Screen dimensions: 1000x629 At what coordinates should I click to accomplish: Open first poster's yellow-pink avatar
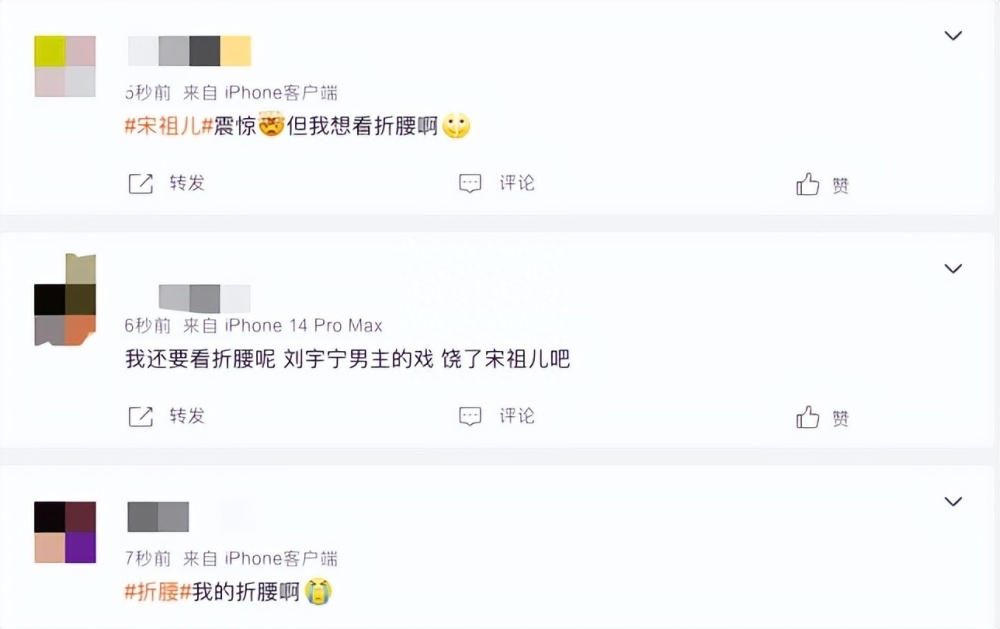click(x=65, y=66)
